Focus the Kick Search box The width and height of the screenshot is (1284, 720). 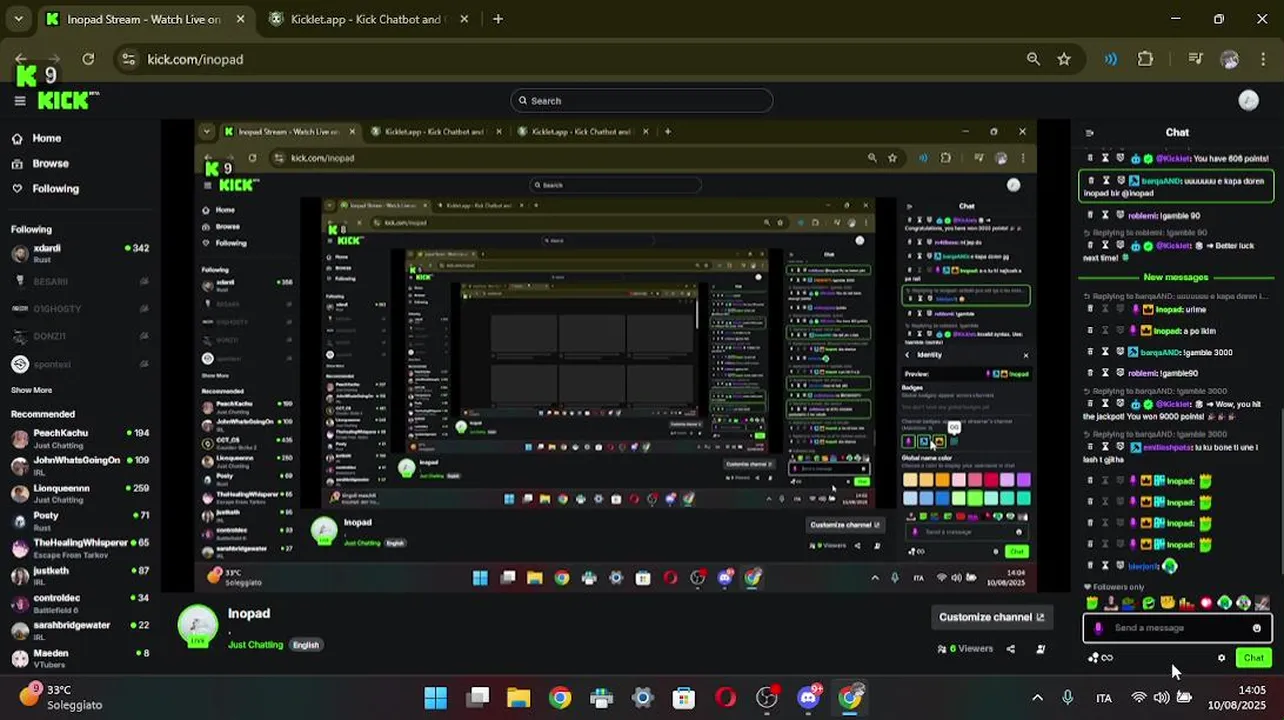coord(641,100)
